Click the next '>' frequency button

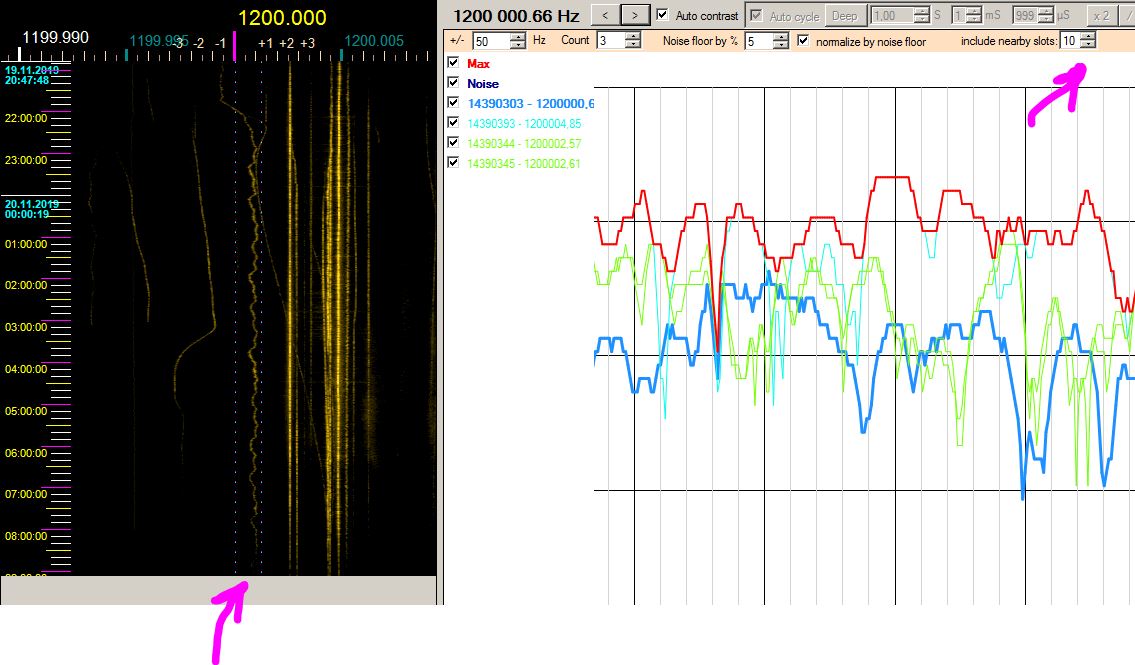(x=635, y=15)
